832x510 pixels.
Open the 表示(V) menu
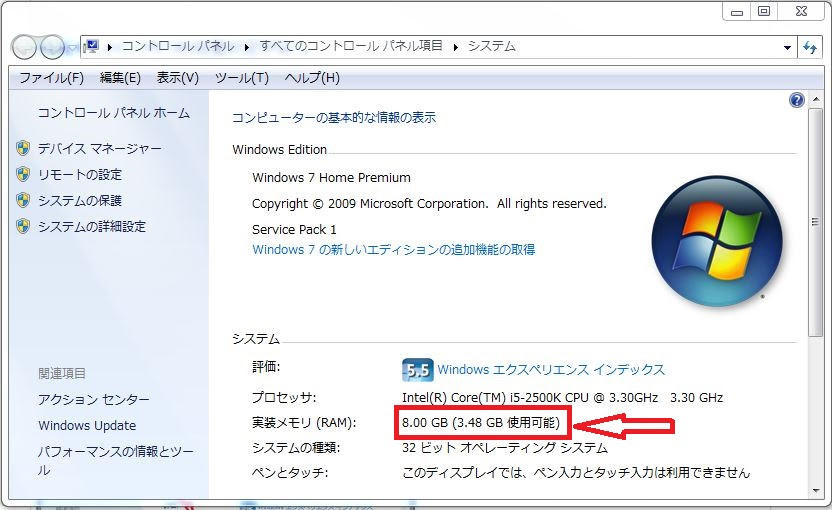click(x=177, y=78)
